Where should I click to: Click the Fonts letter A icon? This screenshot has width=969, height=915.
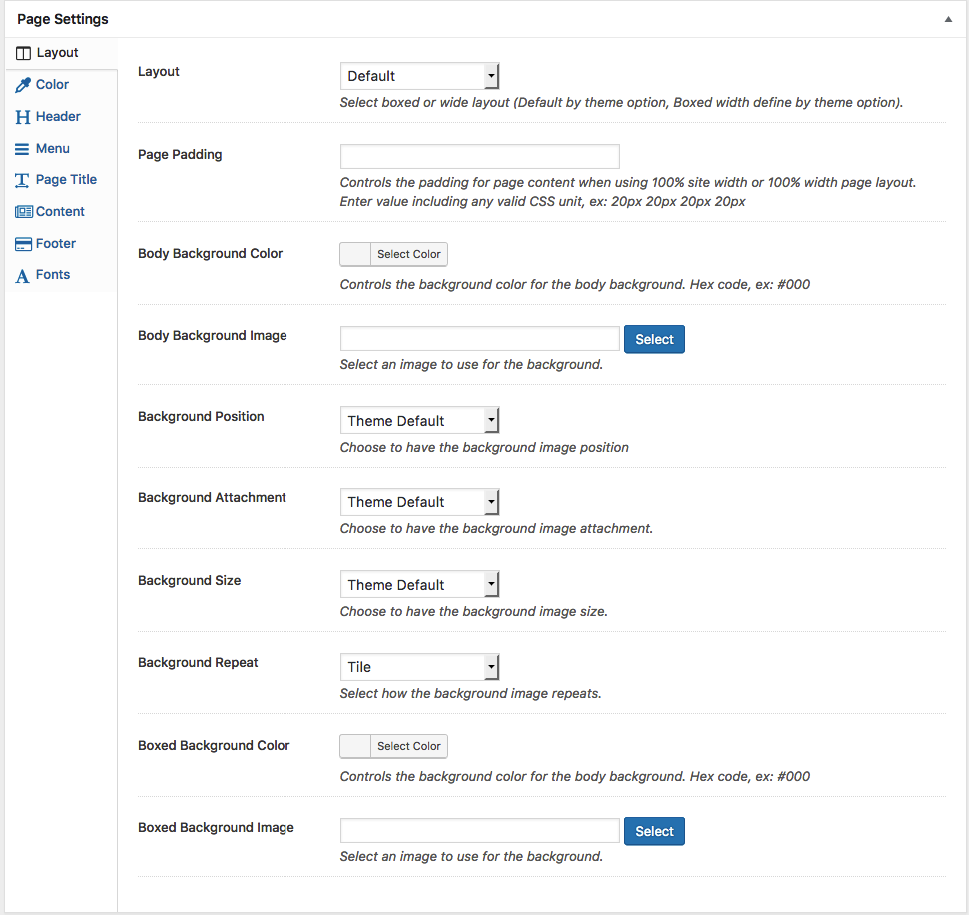click(x=23, y=276)
